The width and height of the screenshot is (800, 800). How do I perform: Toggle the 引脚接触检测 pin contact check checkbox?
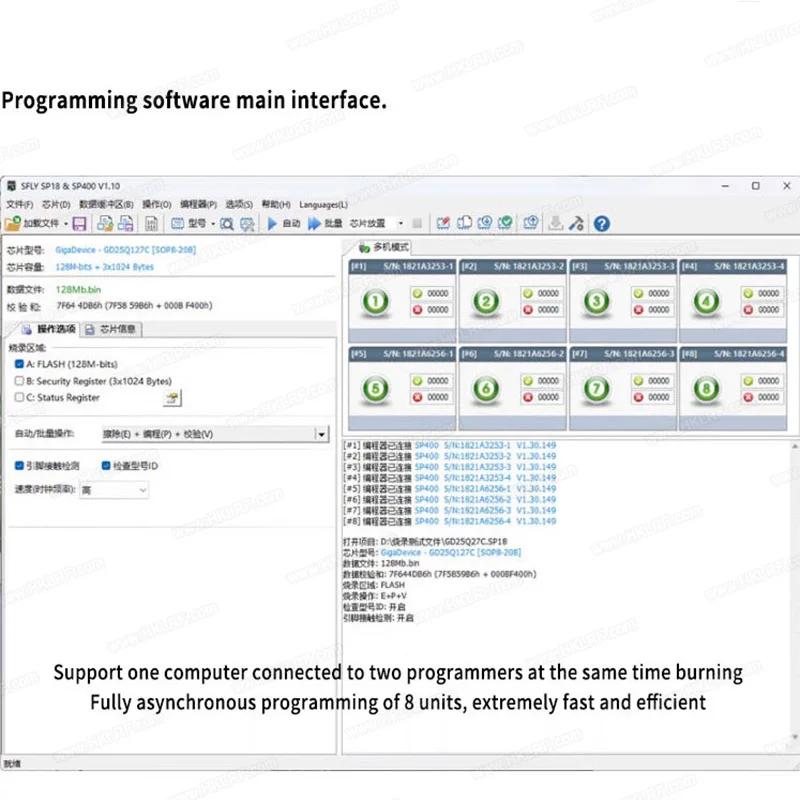coord(19,465)
